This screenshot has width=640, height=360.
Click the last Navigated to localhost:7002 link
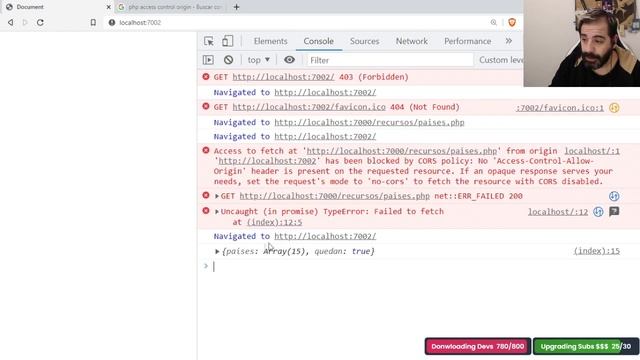click(x=325, y=236)
